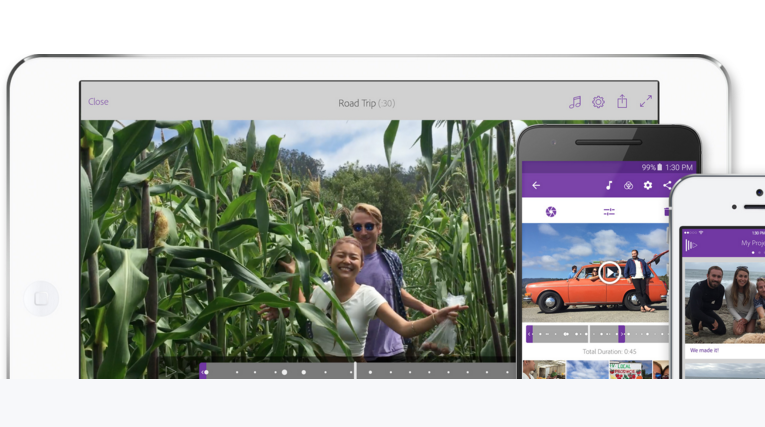Tap the back arrow on Android phone
Screen dimensions: 765x427
(x=536, y=185)
